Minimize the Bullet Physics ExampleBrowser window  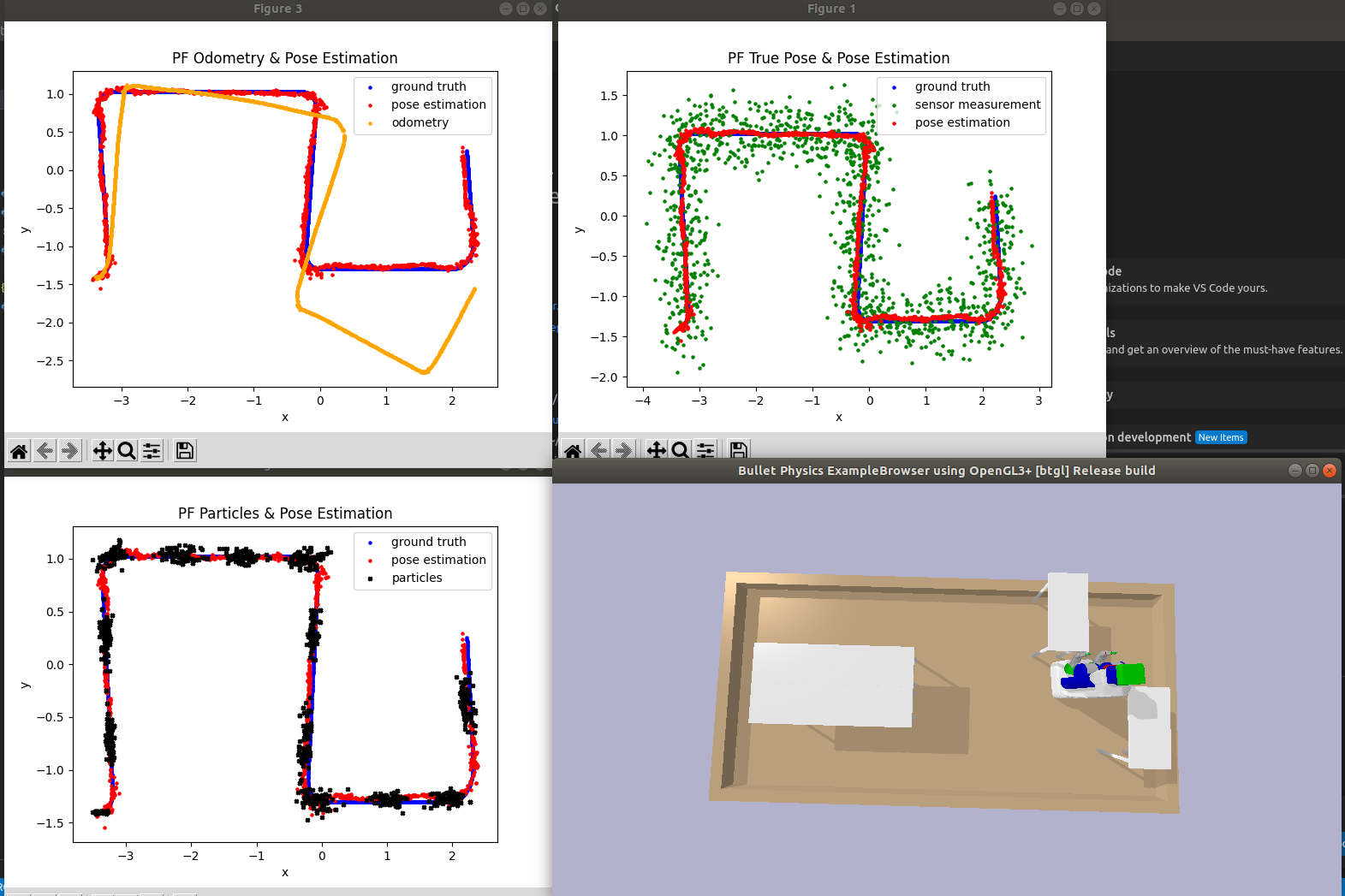tap(1295, 471)
